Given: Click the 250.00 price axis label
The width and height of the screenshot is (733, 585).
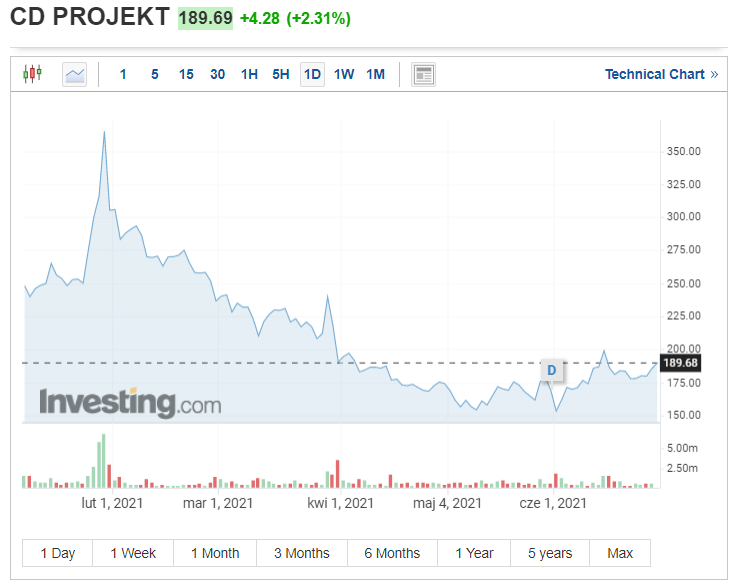Looking at the screenshot, I should (683, 283).
